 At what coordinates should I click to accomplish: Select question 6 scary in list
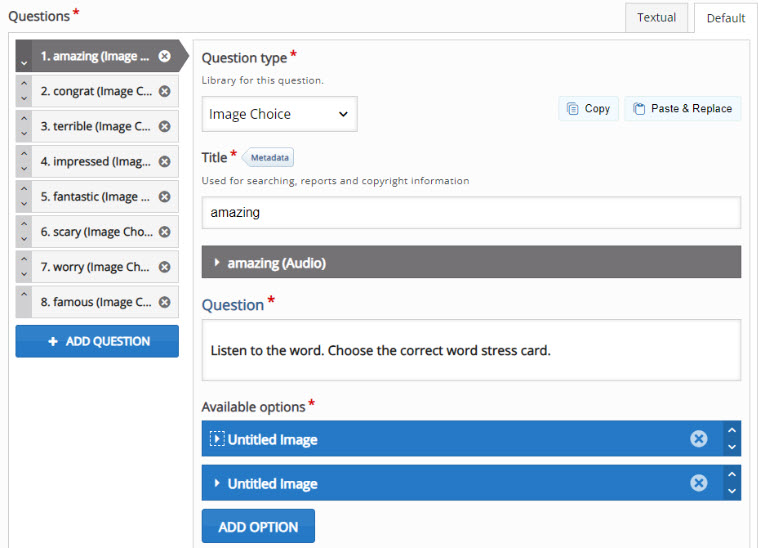point(96,232)
